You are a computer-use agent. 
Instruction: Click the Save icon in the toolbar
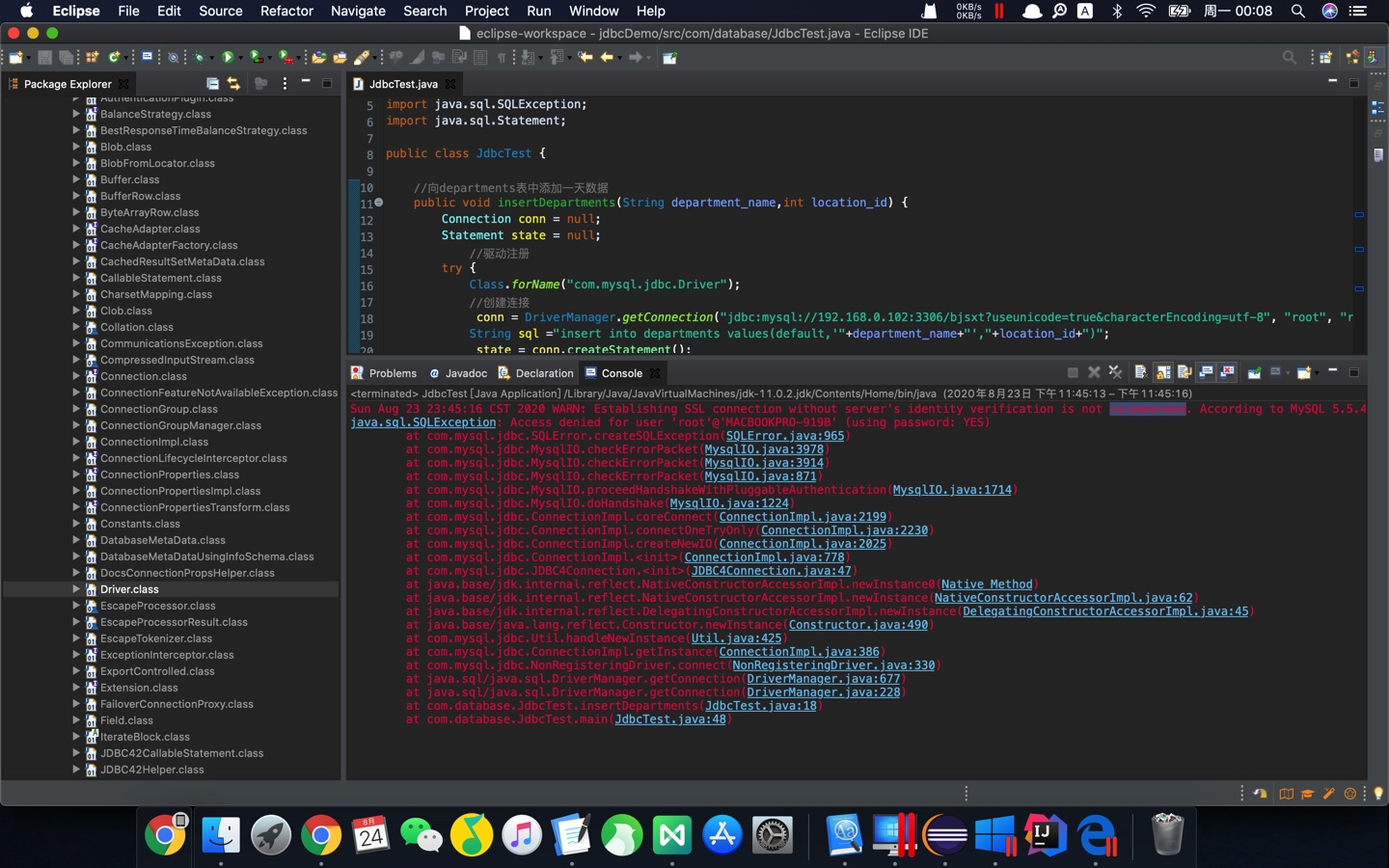click(44, 58)
